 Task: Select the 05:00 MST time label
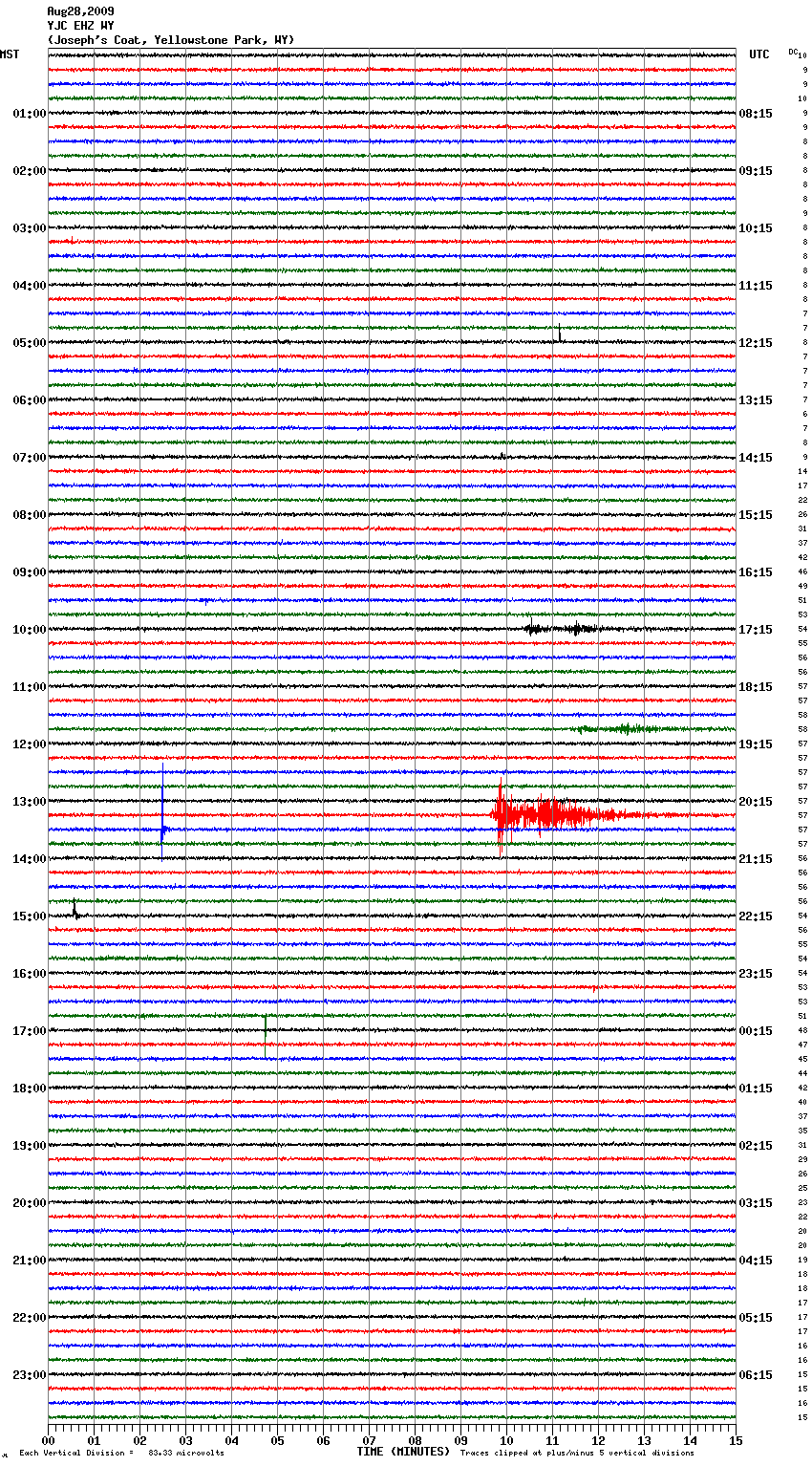[x=30, y=343]
